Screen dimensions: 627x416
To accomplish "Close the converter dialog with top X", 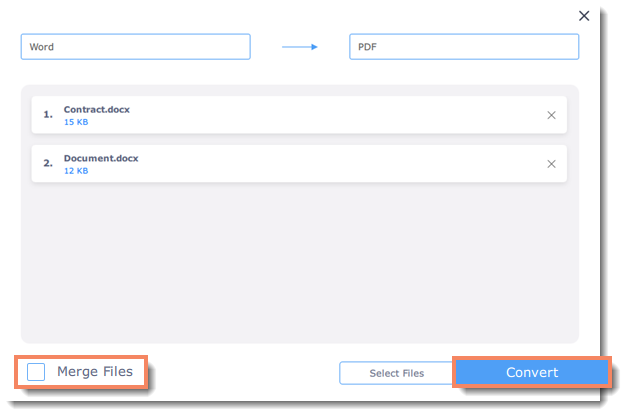I will (584, 16).
